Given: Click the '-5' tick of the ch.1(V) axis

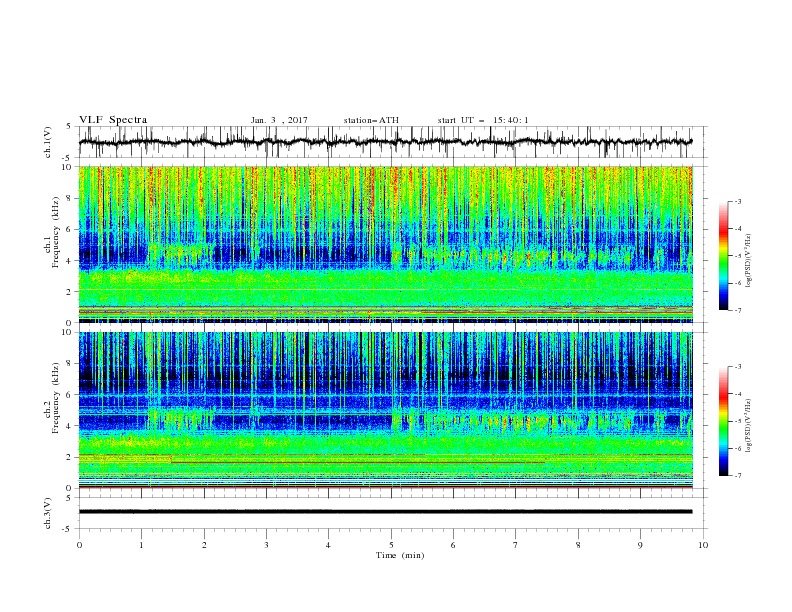Looking at the screenshot, I should pyautogui.click(x=68, y=158).
